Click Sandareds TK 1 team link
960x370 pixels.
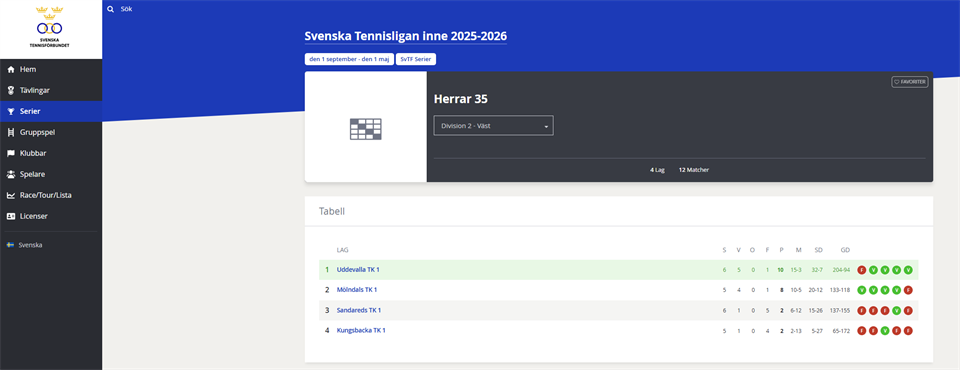[x=359, y=310]
